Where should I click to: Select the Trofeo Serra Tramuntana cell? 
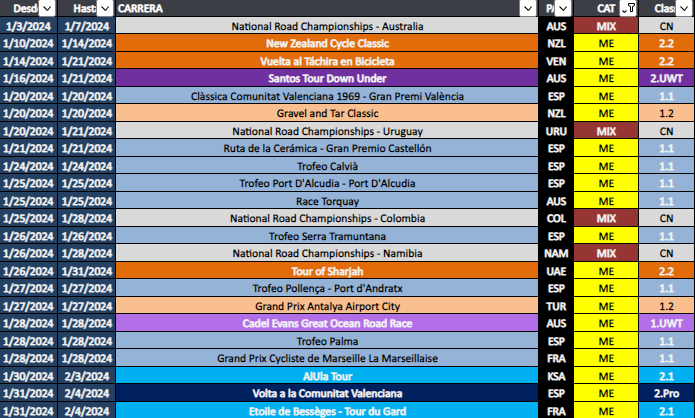(327, 236)
